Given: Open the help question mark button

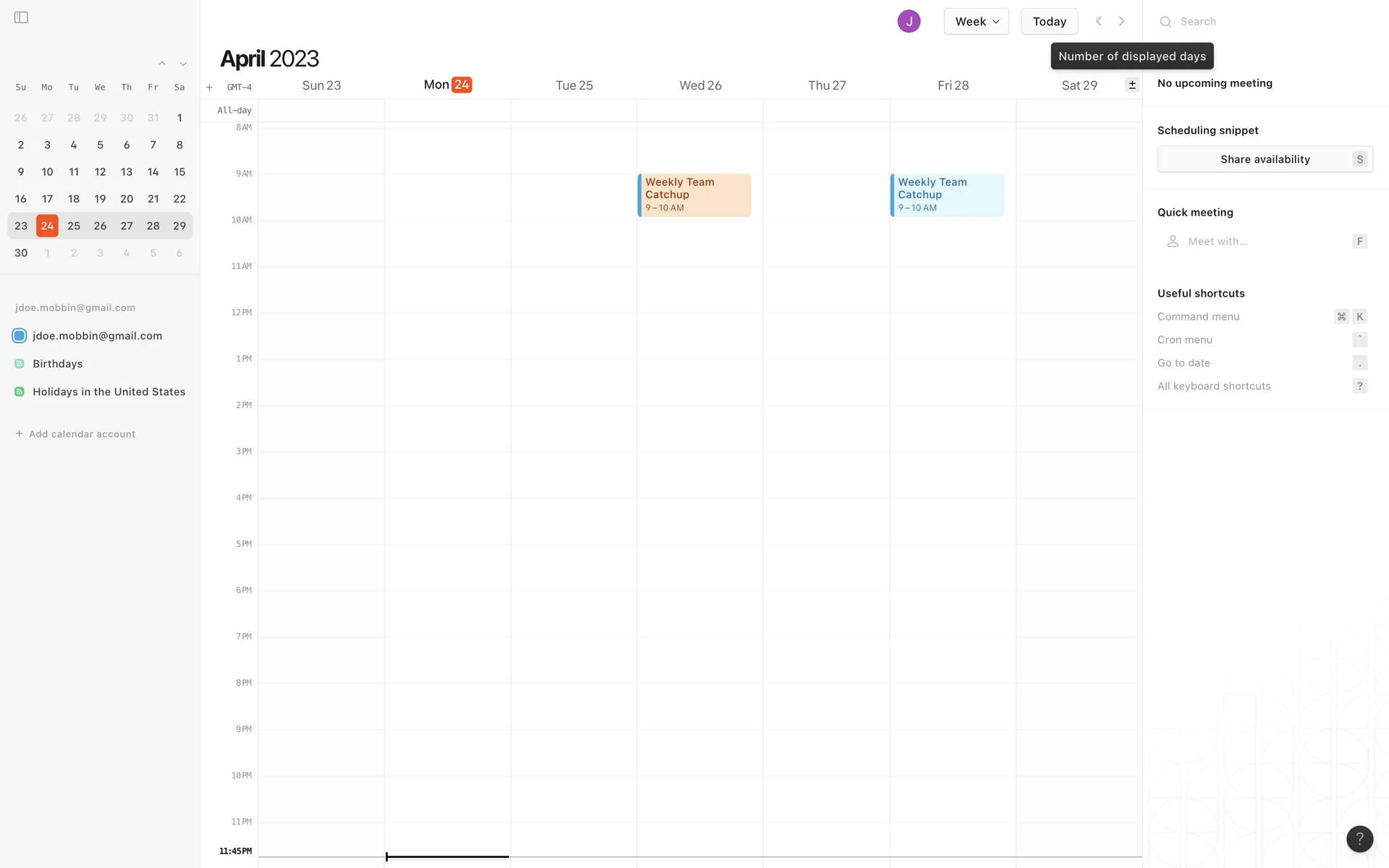Looking at the screenshot, I should [x=1359, y=838].
